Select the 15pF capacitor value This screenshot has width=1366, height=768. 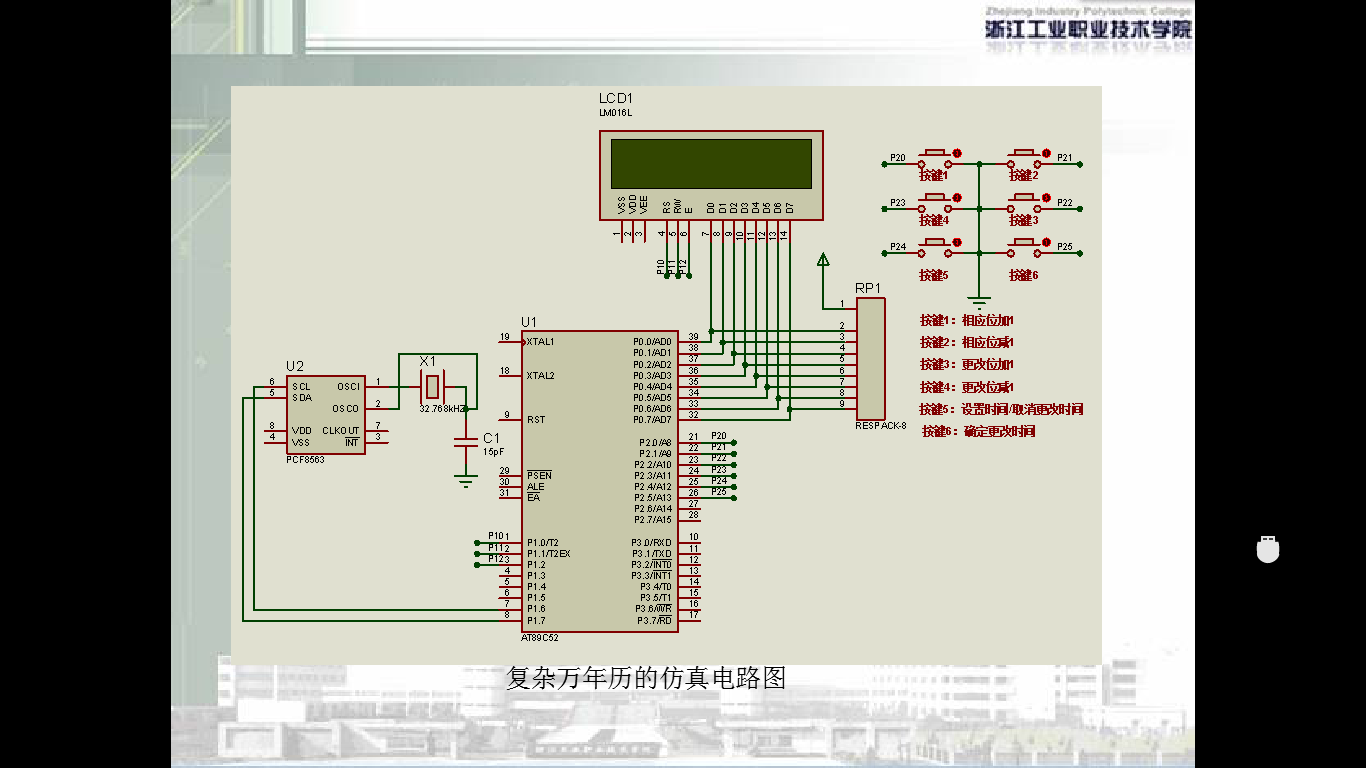(x=493, y=452)
